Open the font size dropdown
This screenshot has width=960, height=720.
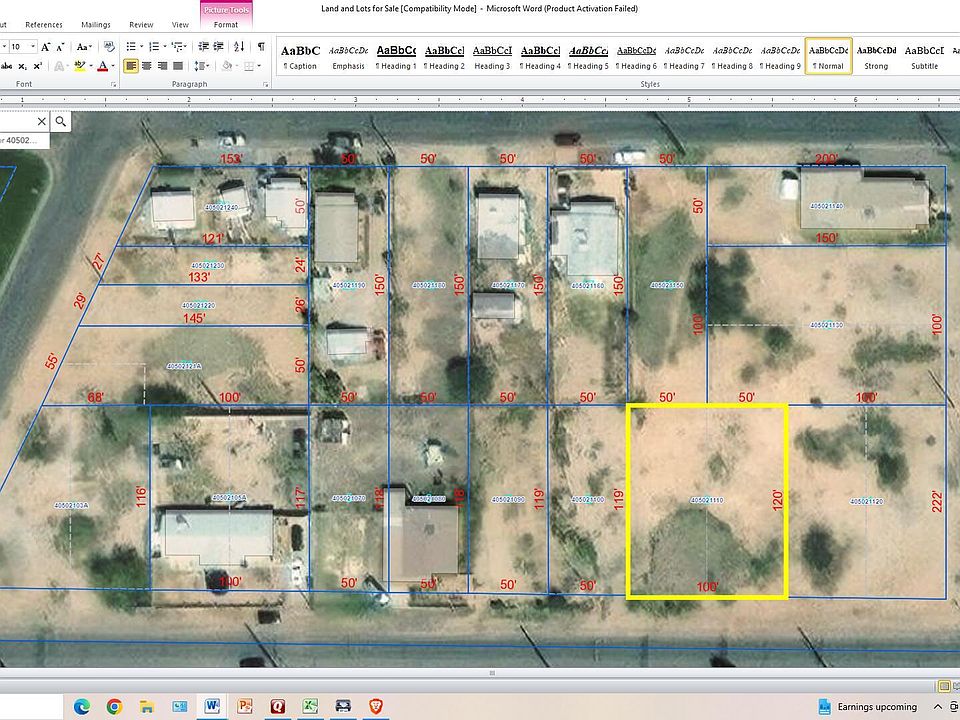coord(32,47)
